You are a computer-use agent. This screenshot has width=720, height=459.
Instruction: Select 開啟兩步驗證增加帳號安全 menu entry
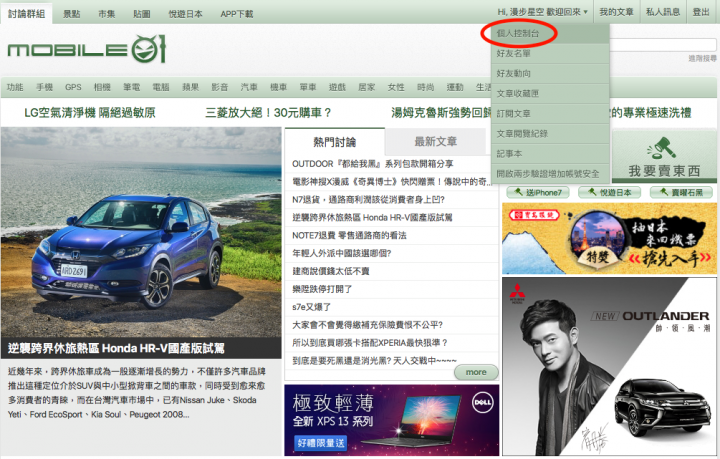(x=550, y=174)
